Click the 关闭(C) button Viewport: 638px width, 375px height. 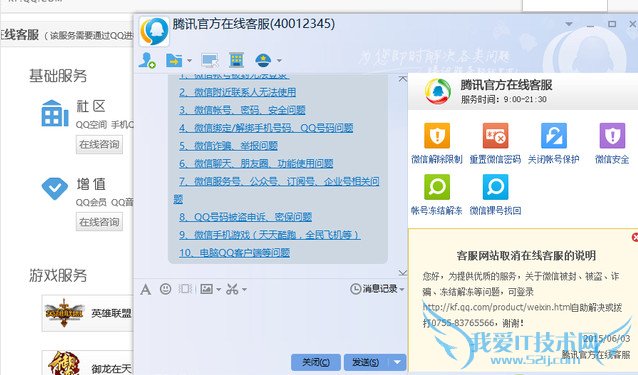[316, 362]
